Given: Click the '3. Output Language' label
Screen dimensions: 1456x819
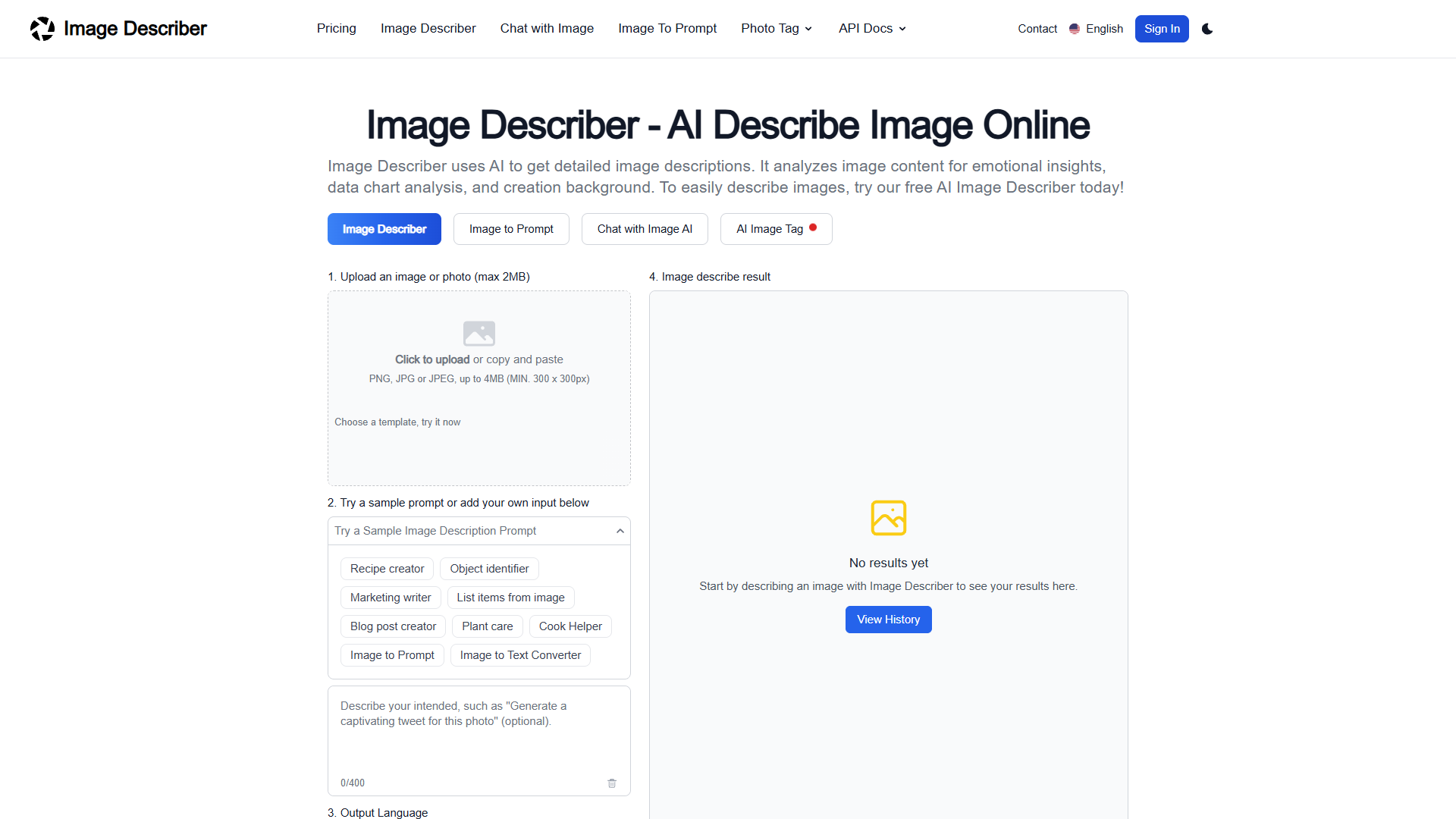Looking at the screenshot, I should tap(378, 813).
